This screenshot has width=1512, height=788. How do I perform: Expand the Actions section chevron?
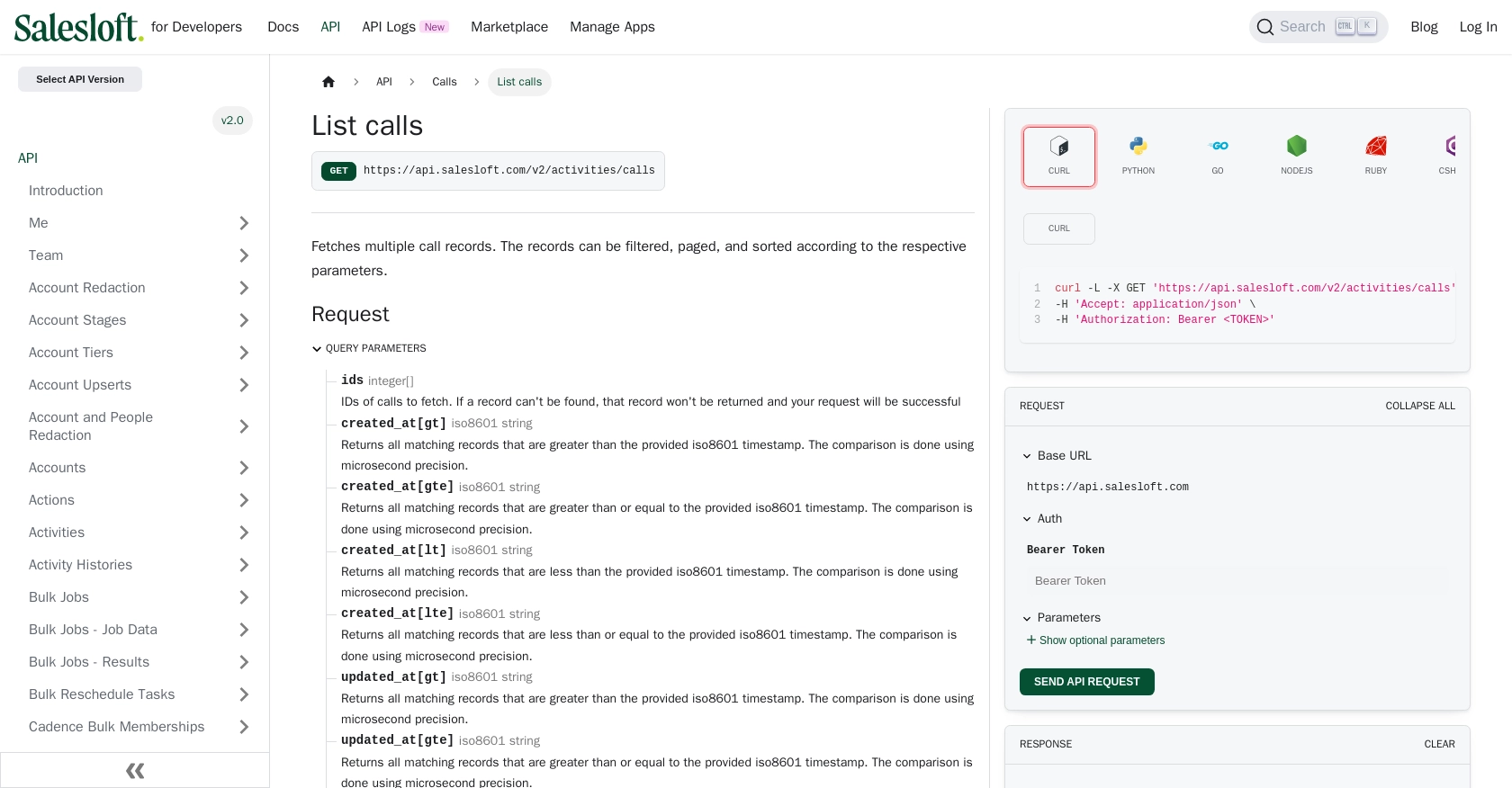pyautogui.click(x=244, y=500)
